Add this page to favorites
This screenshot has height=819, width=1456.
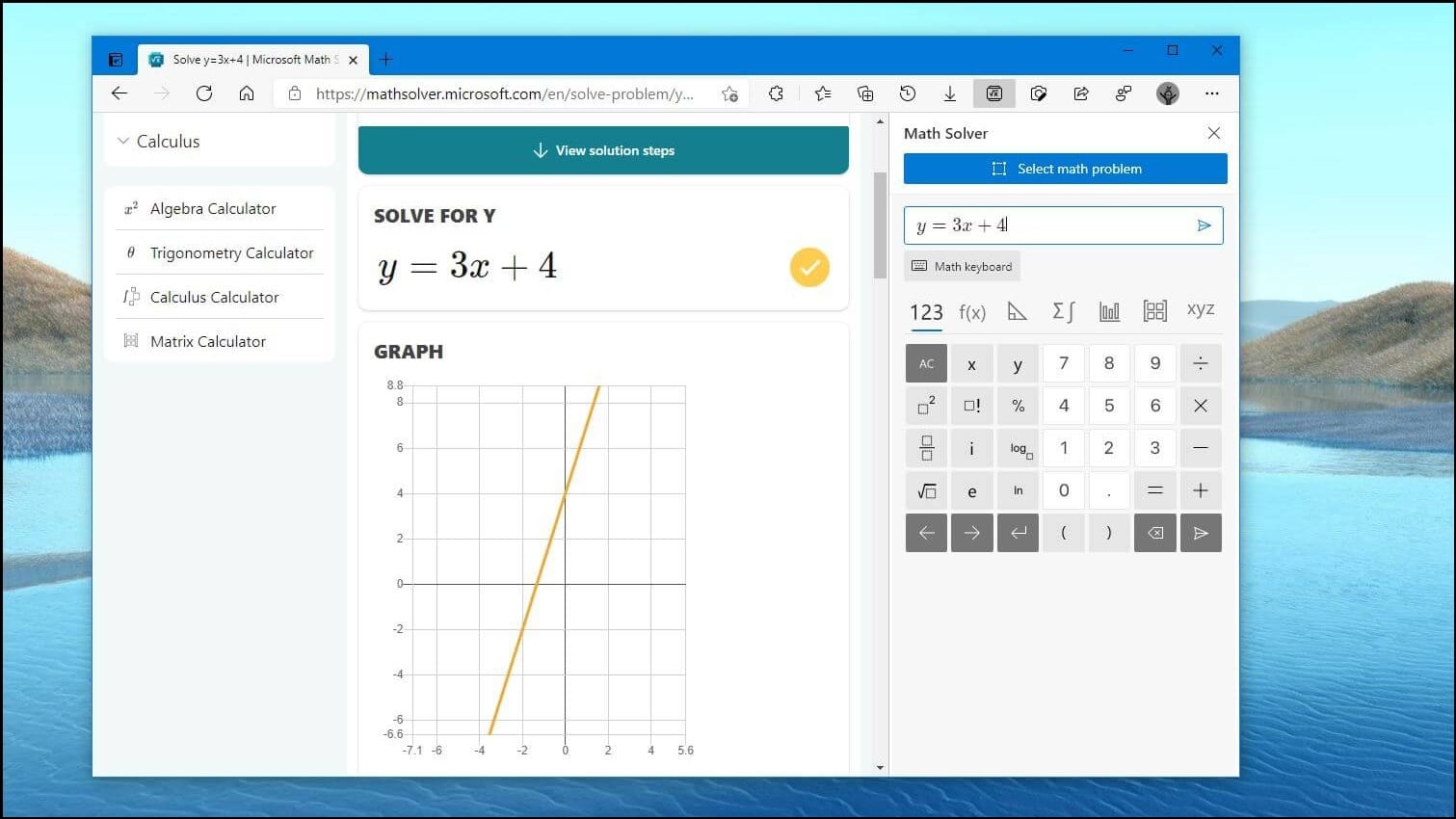(729, 93)
